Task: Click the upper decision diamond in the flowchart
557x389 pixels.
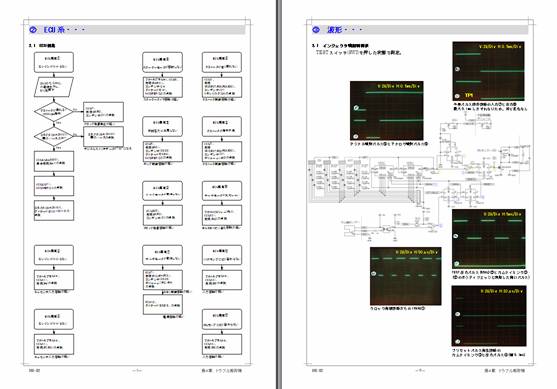Action: (x=54, y=112)
